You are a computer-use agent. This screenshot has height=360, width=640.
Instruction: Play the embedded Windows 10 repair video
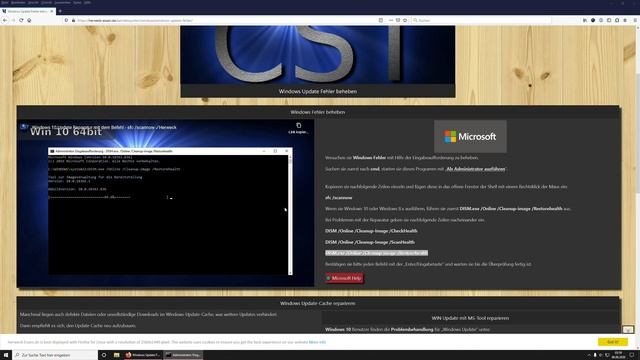[165, 203]
